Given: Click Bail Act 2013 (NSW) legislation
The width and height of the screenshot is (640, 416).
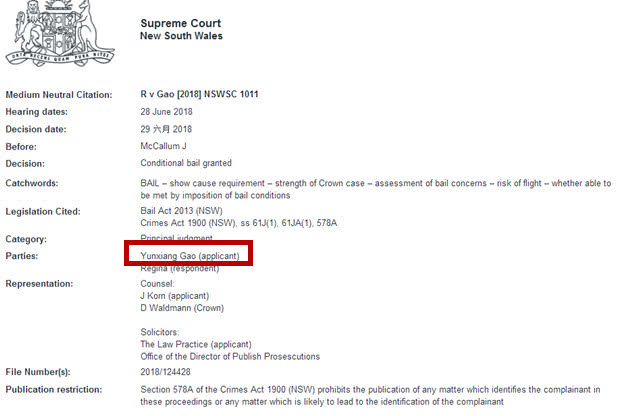Looking at the screenshot, I should click(x=183, y=211).
